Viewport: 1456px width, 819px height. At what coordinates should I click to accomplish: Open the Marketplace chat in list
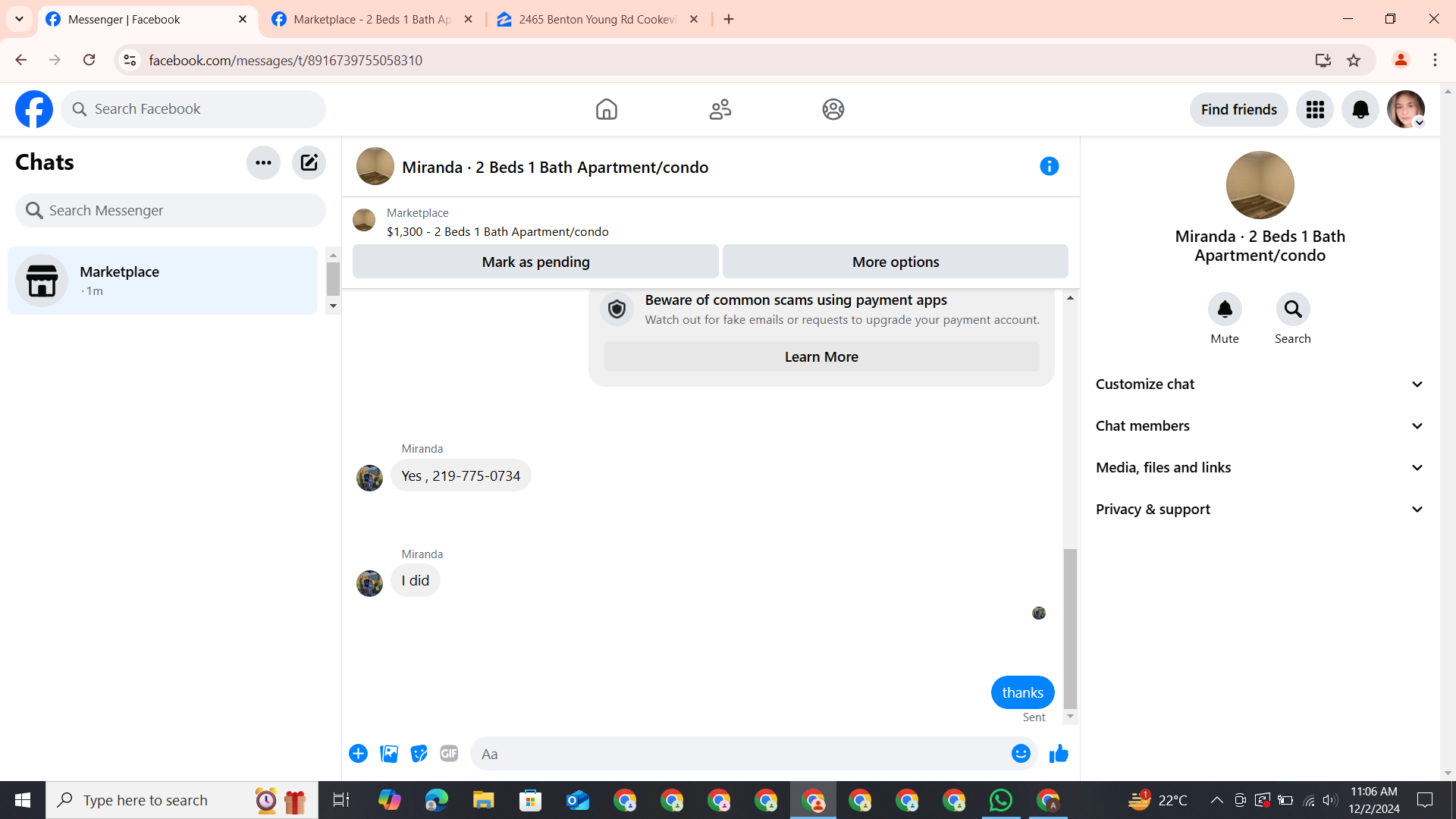coord(163,281)
